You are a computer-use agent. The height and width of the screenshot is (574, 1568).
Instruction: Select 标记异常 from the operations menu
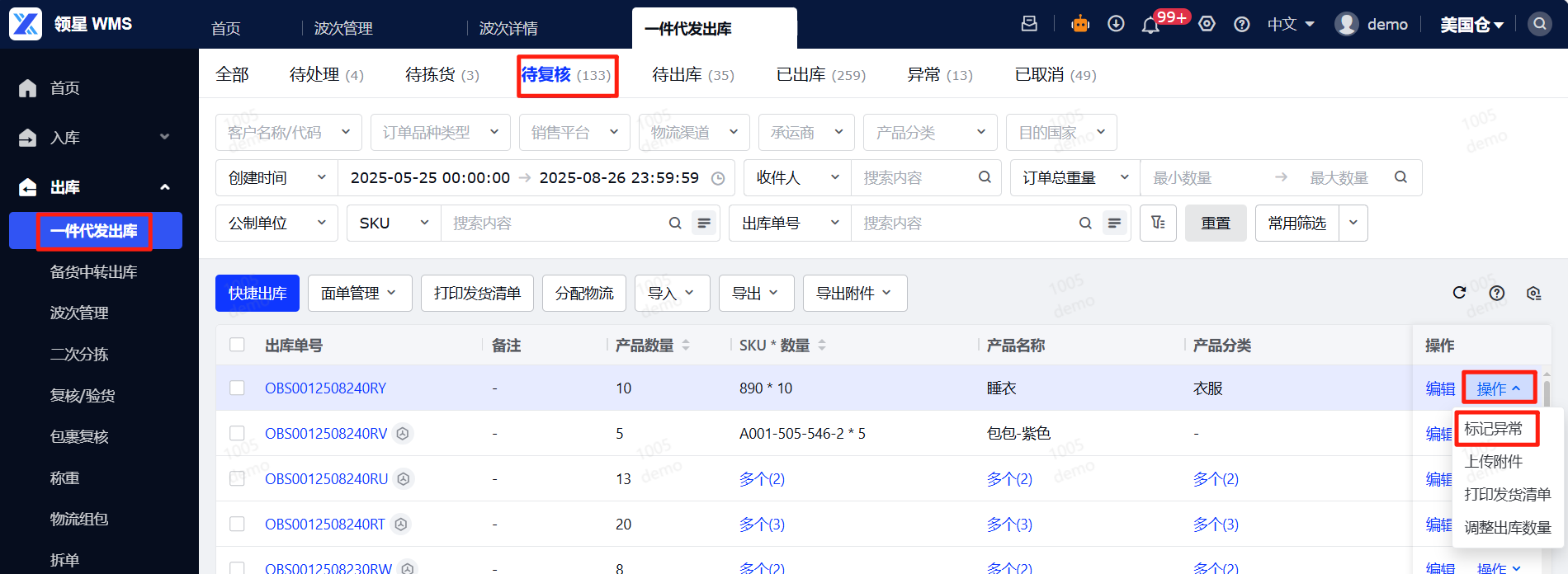1493,429
